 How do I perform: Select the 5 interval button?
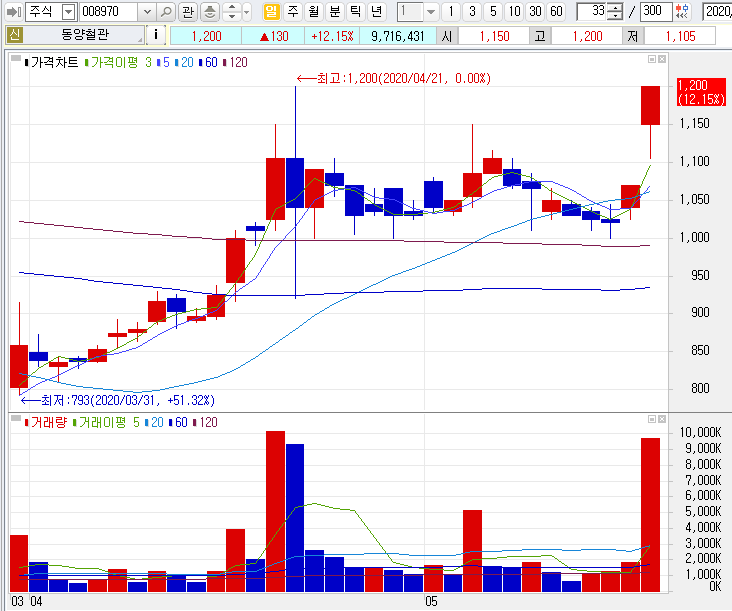[x=493, y=12]
